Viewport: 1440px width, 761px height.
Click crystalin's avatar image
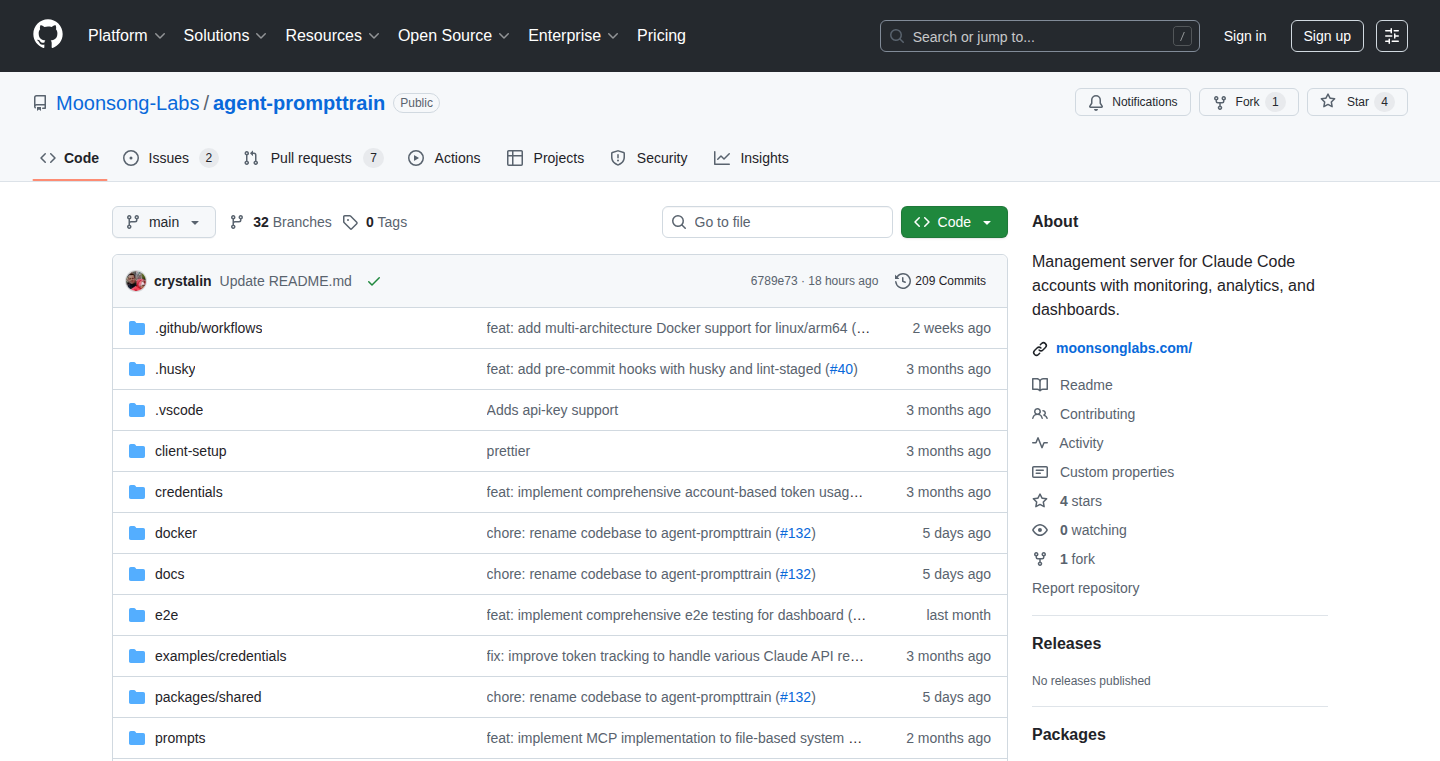click(x=136, y=281)
